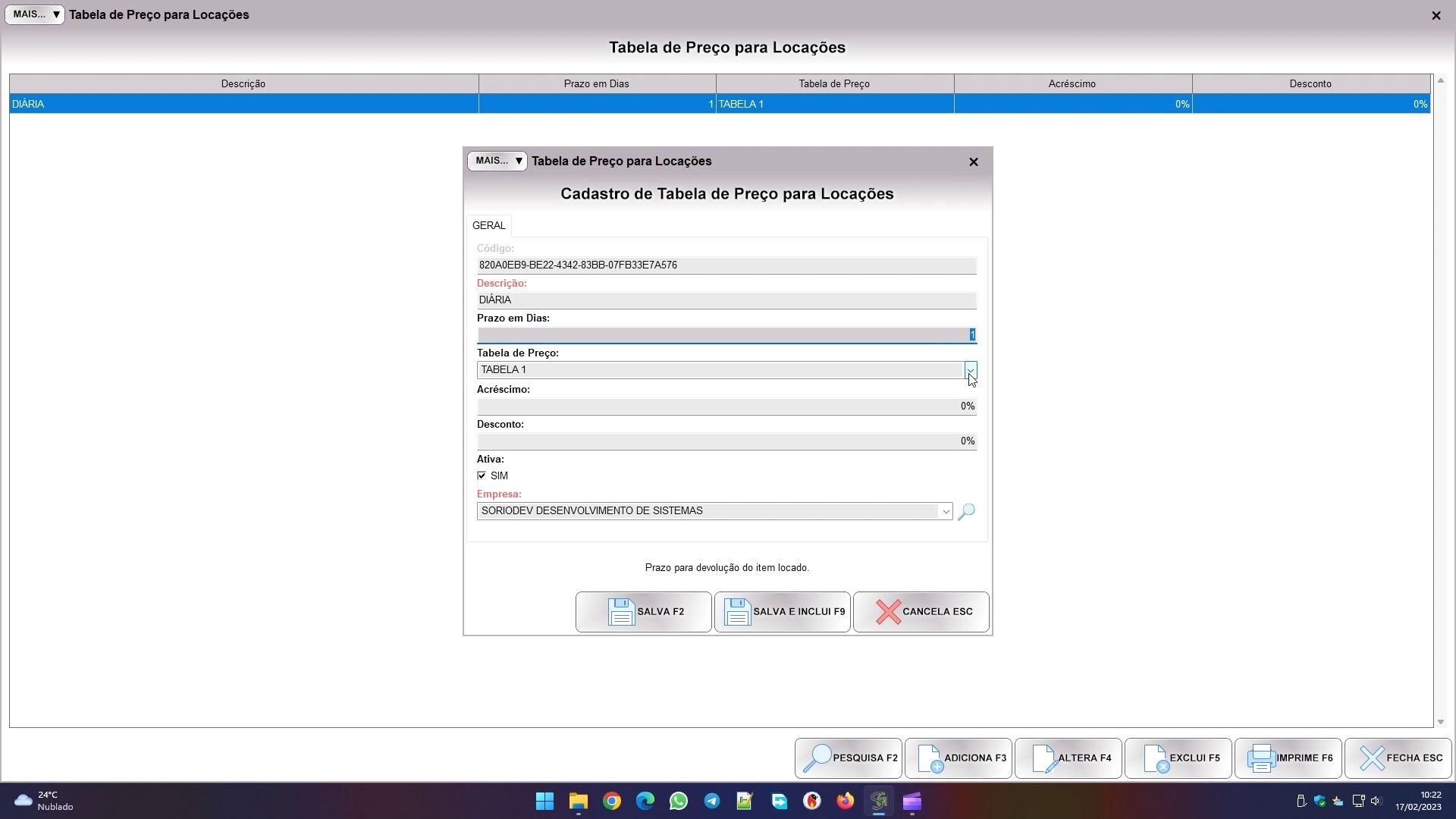Open the Empresa company dropdown

tap(945, 512)
